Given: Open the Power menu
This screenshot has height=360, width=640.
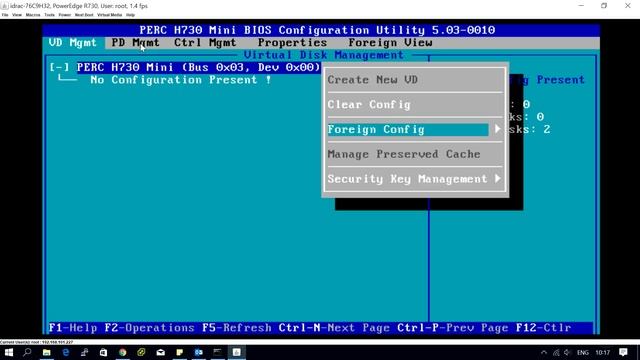Looking at the screenshot, I should click(64, 15).
